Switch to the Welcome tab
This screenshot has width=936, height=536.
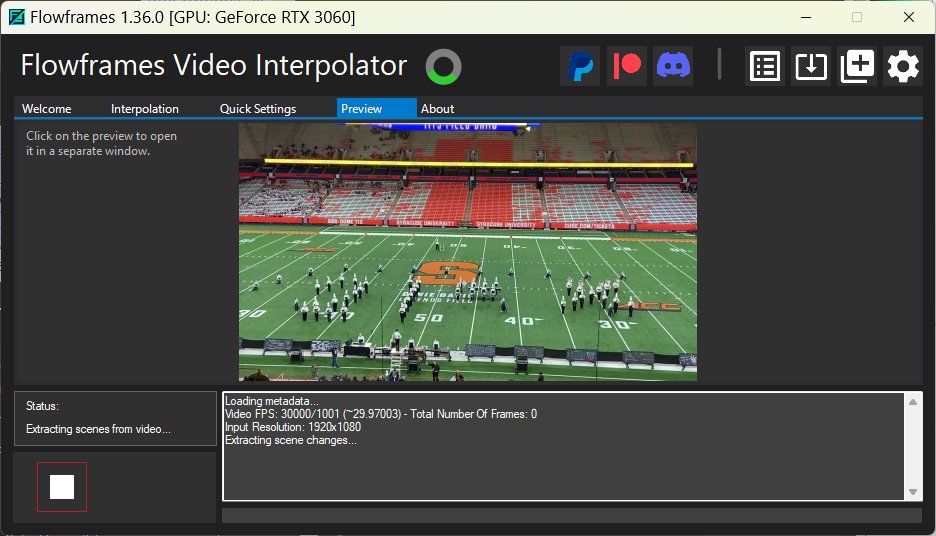click(47, 109)
